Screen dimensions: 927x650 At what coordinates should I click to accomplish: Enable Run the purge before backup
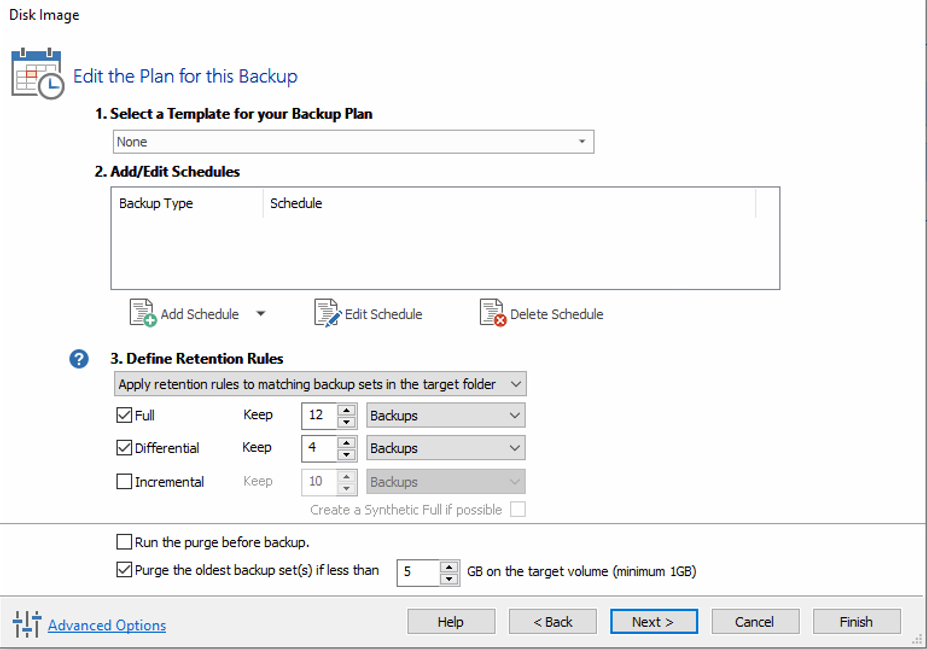click(125, 542)
